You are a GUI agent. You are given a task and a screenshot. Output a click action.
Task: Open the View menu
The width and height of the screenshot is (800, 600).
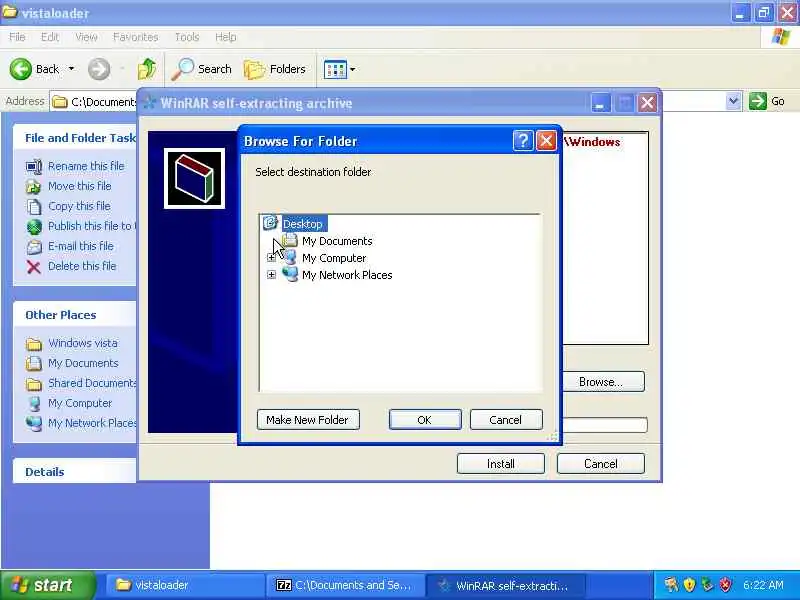click(x=86, y=37)
